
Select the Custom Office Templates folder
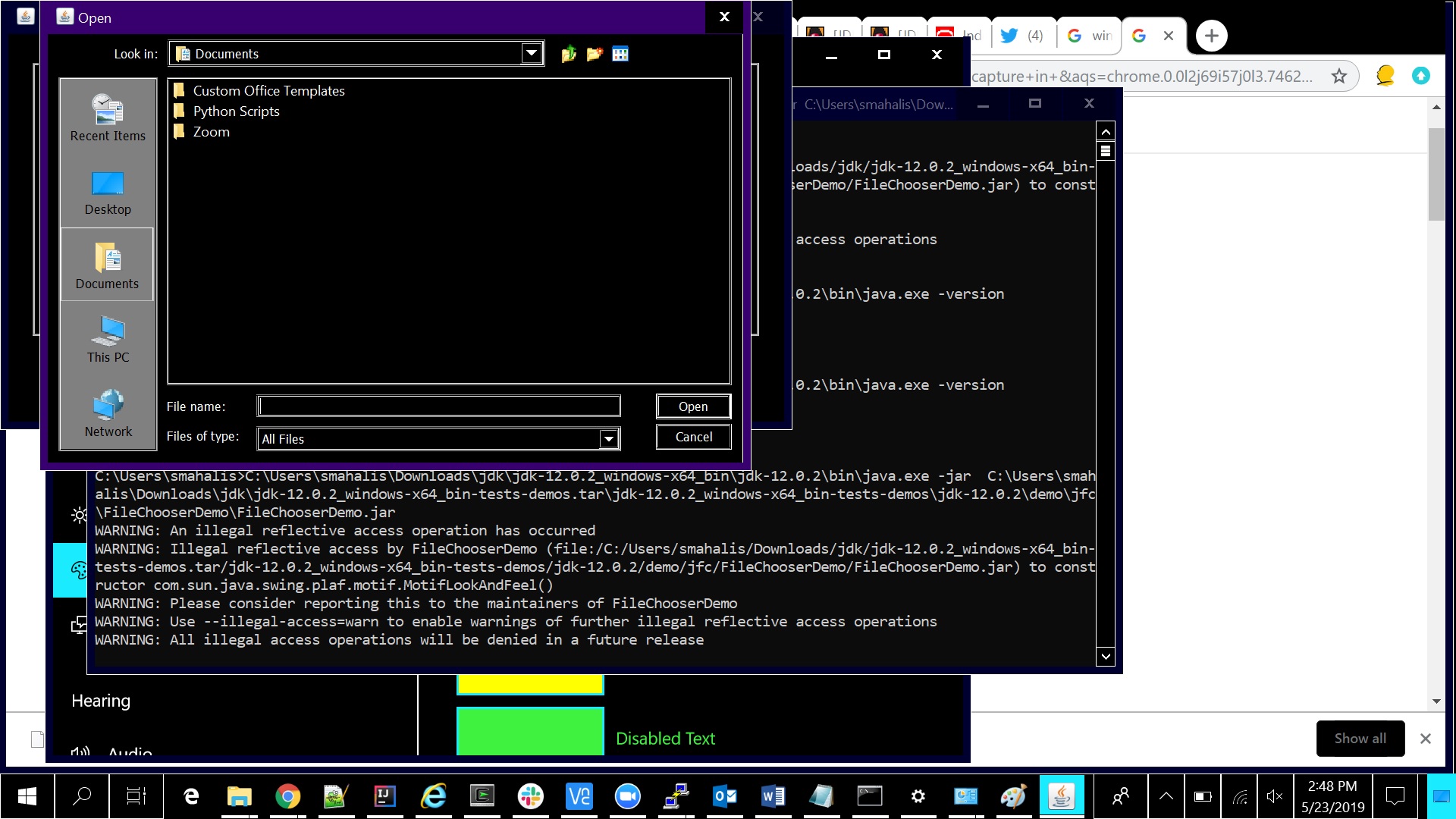(x=268, y=91)
